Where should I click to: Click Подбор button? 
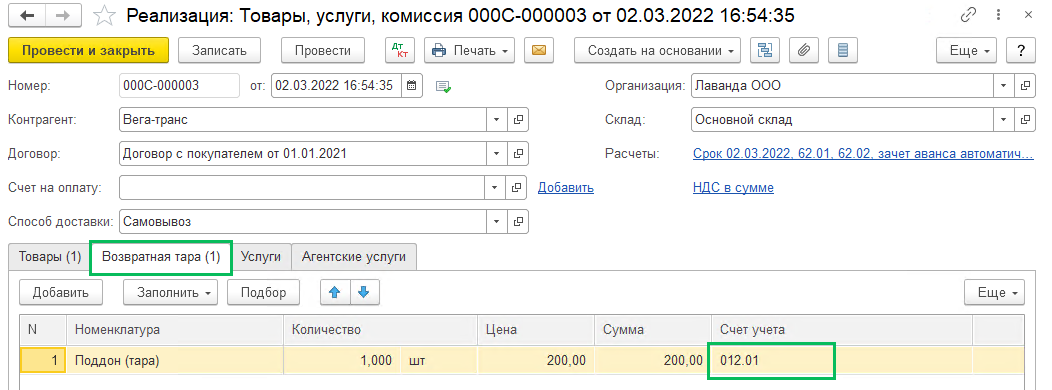click(x=264, y=292)
